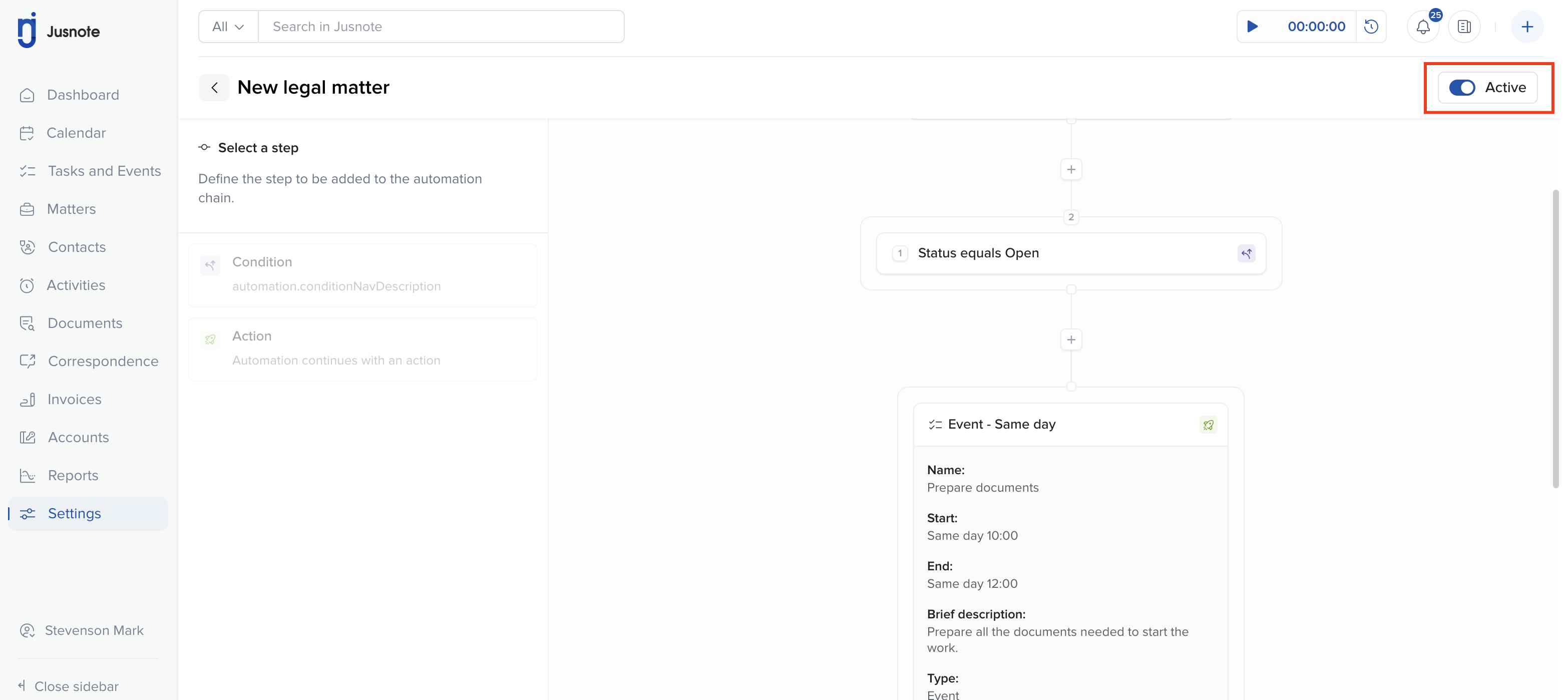The height and width of the screenshot is (700, 1568).
Task: Click the Jusnote logo
Action: pyautogui.click(x=59, y=31)
